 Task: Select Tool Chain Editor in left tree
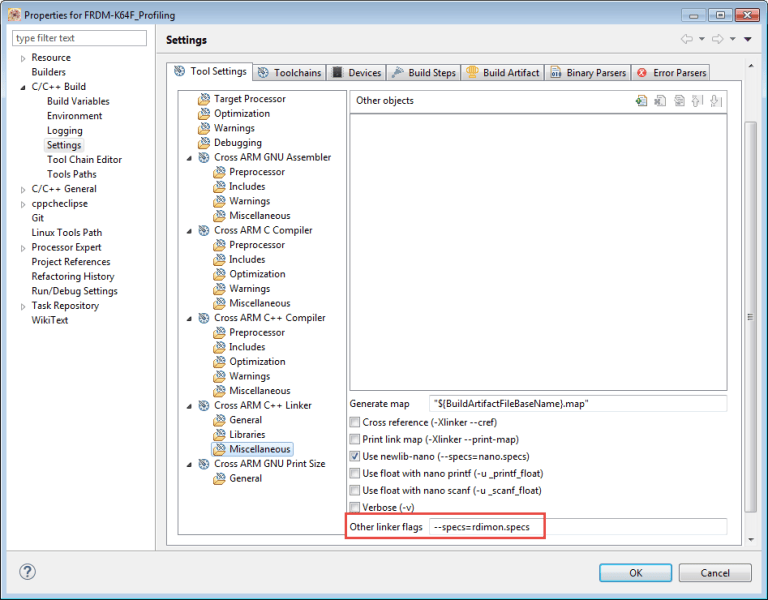[84, 160]
